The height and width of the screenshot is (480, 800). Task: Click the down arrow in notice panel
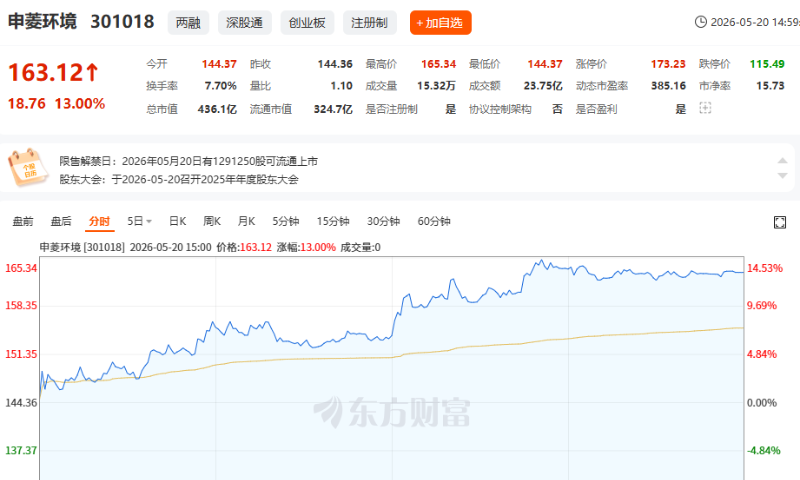[782, 175]
